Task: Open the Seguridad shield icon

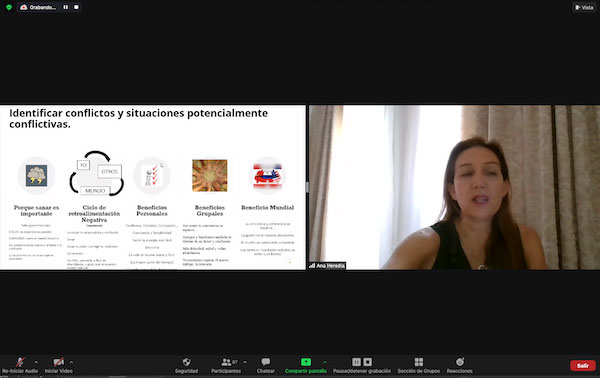Action: [186, 362]
